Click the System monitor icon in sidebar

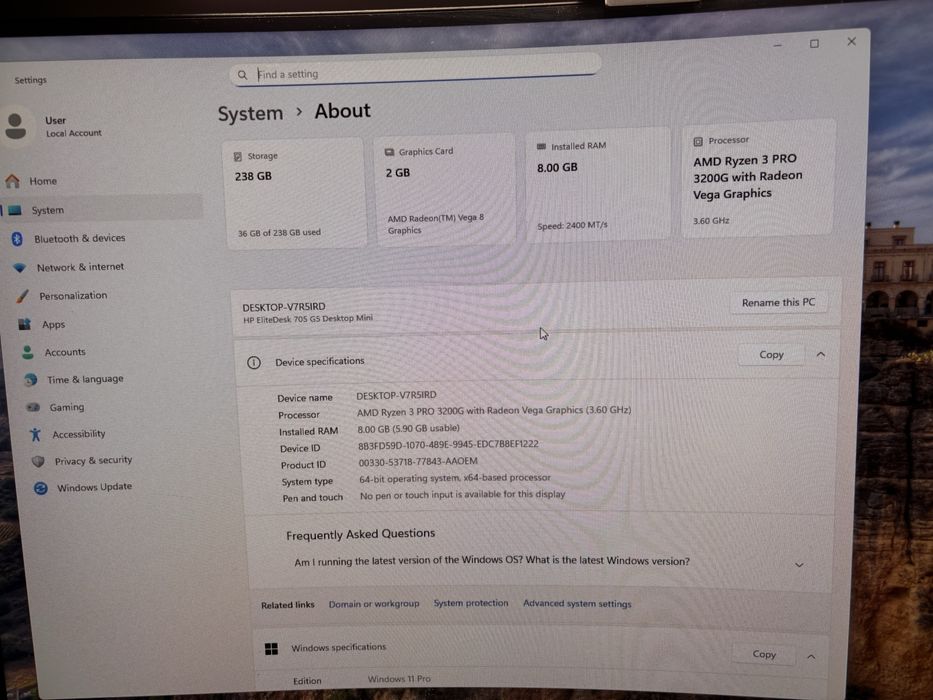pos(16,210)
